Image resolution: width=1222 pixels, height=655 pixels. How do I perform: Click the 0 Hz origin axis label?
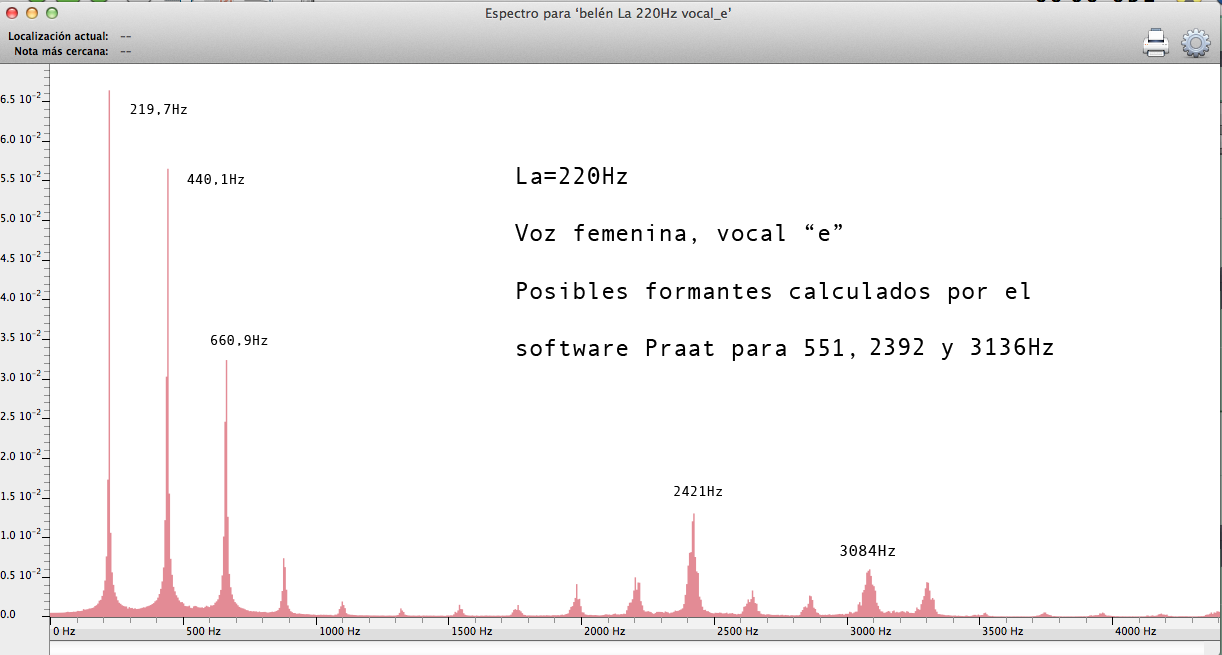pyautogui.click(x=64, y=632)
